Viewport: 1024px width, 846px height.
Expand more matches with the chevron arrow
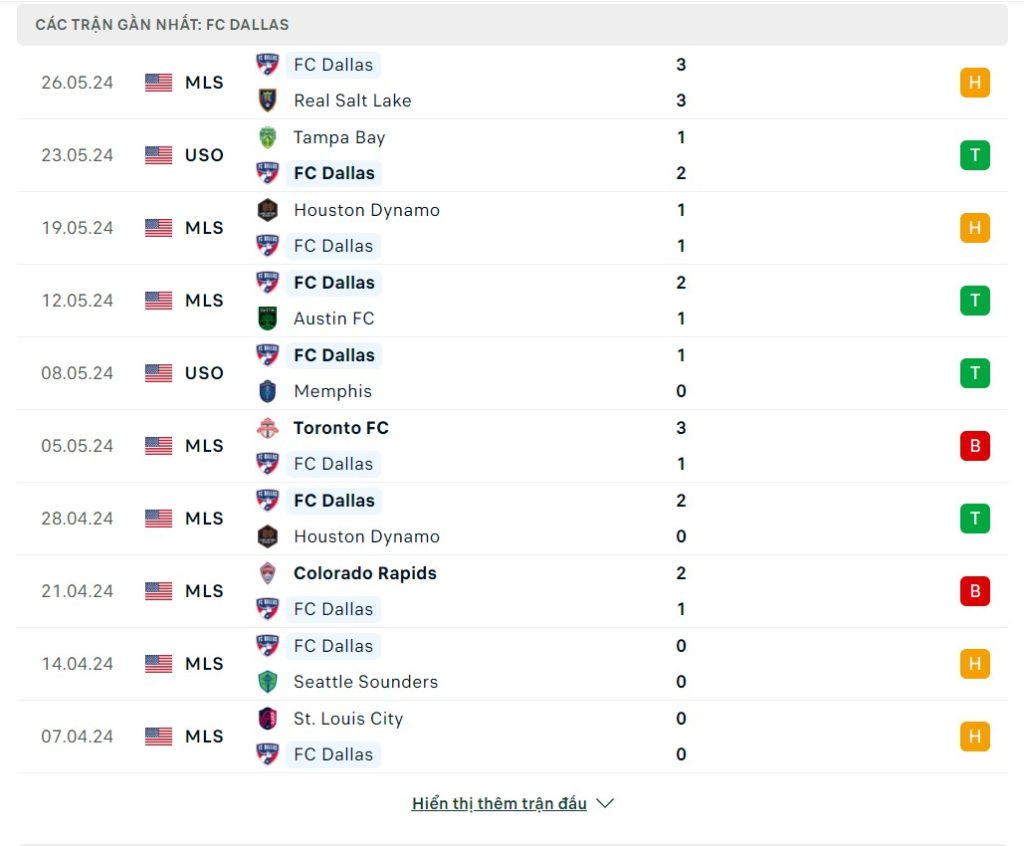[605, 803]
